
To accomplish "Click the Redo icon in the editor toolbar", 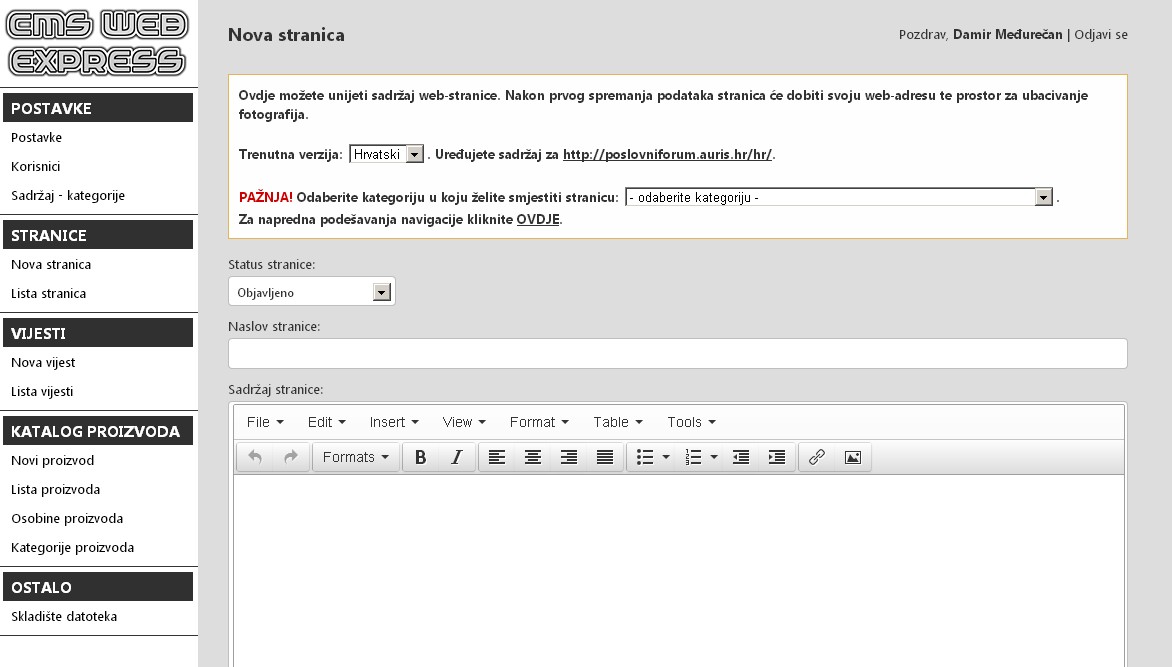I will 289,457.
